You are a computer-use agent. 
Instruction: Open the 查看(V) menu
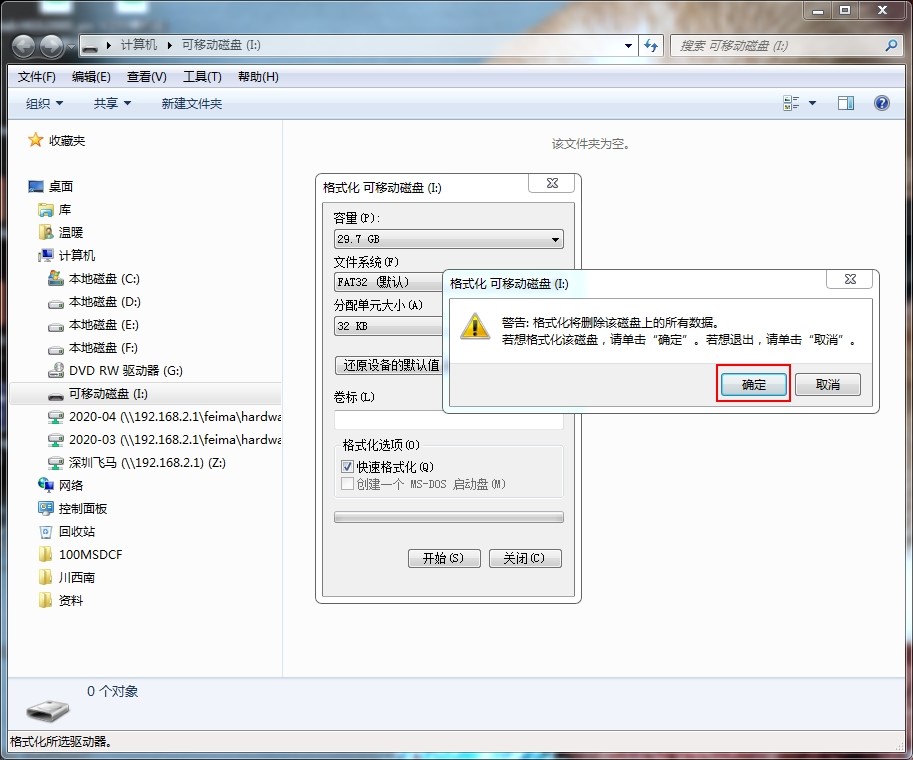pos(147,77)
